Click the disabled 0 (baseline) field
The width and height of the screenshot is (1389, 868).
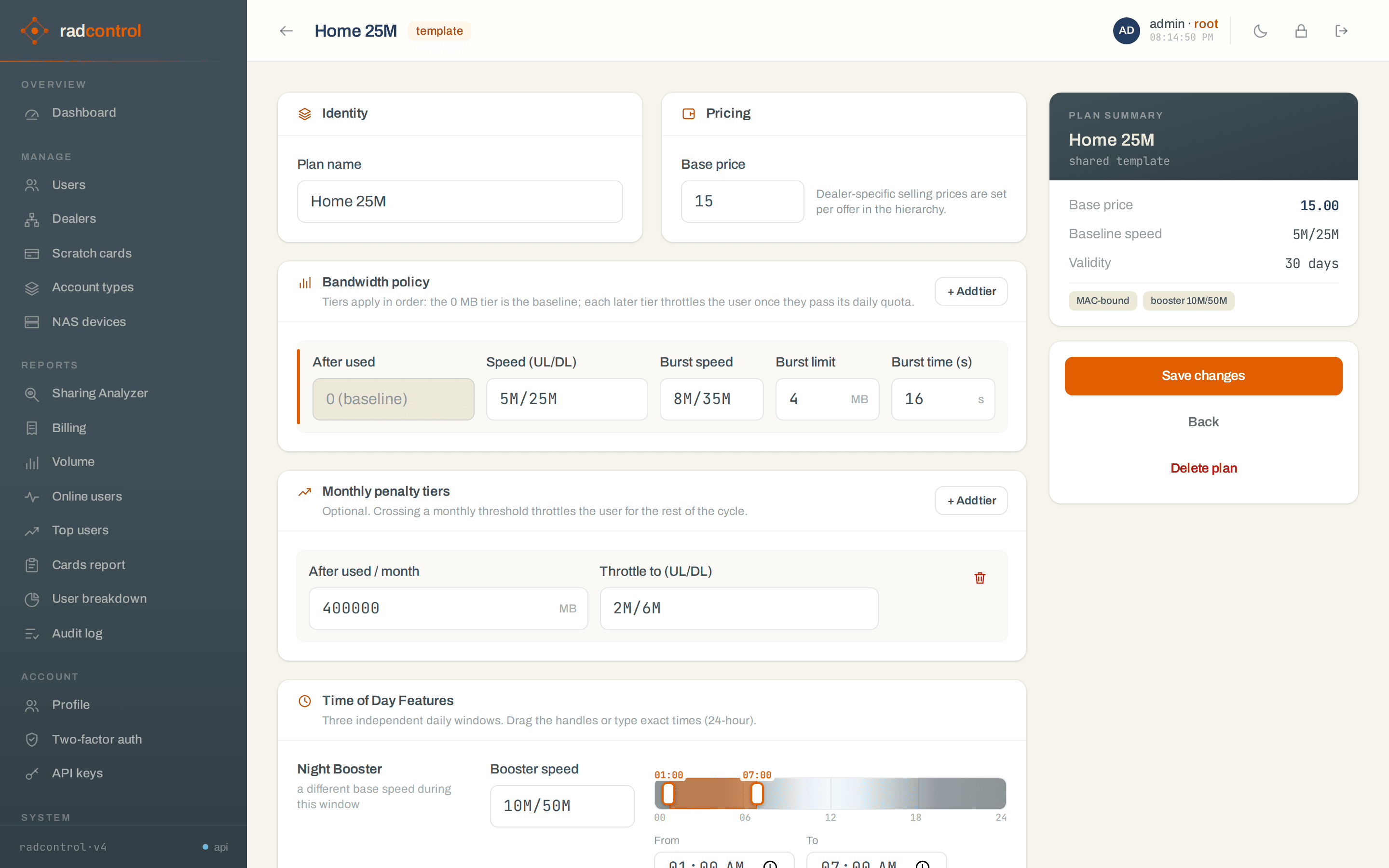point(393,399)
